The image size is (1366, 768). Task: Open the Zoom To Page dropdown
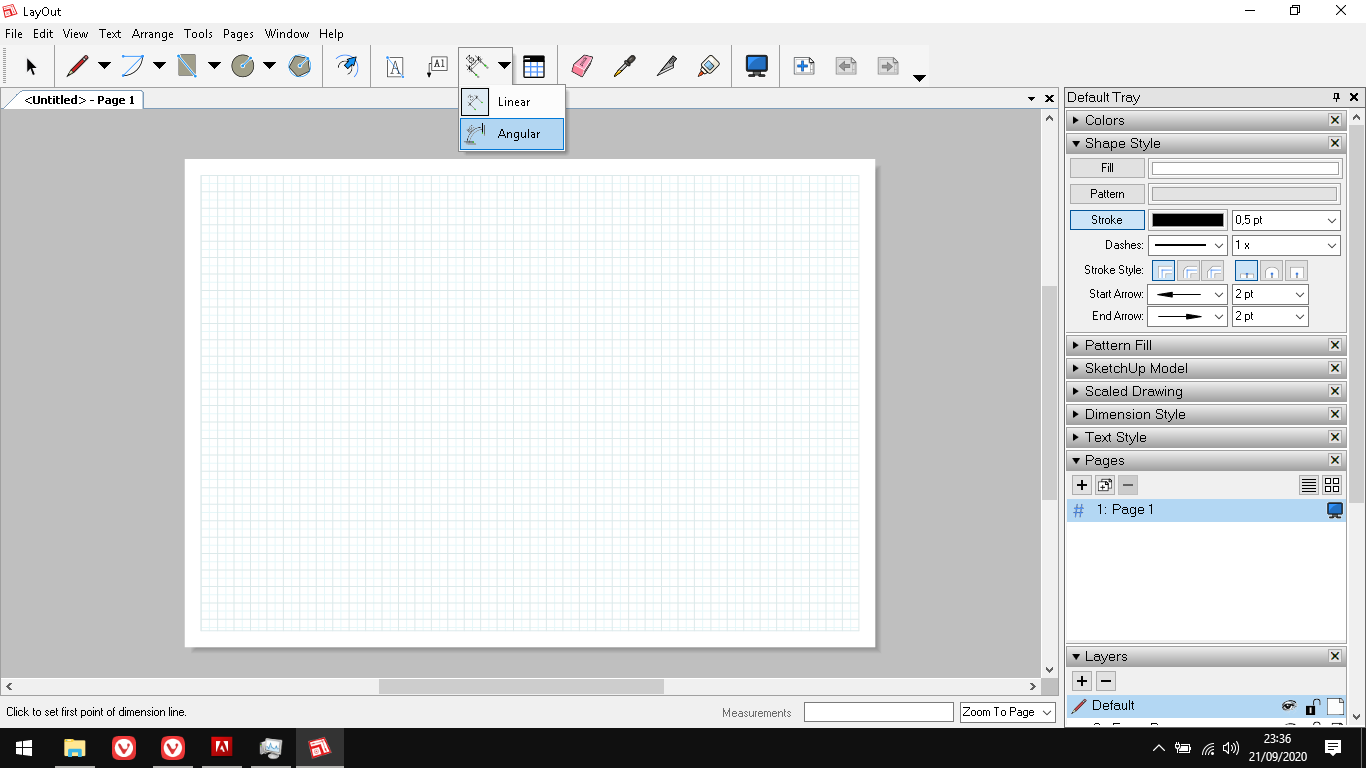click(1007, 712)
